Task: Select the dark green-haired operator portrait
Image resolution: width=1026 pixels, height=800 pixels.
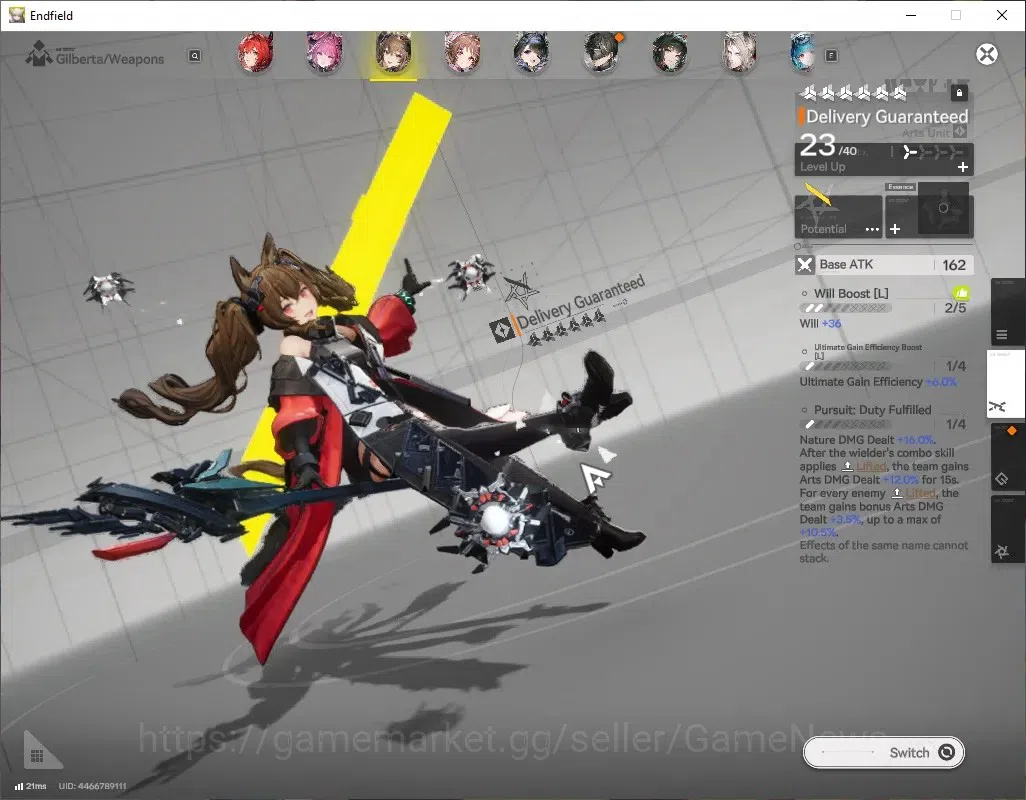Action: (x=670, y=52)
